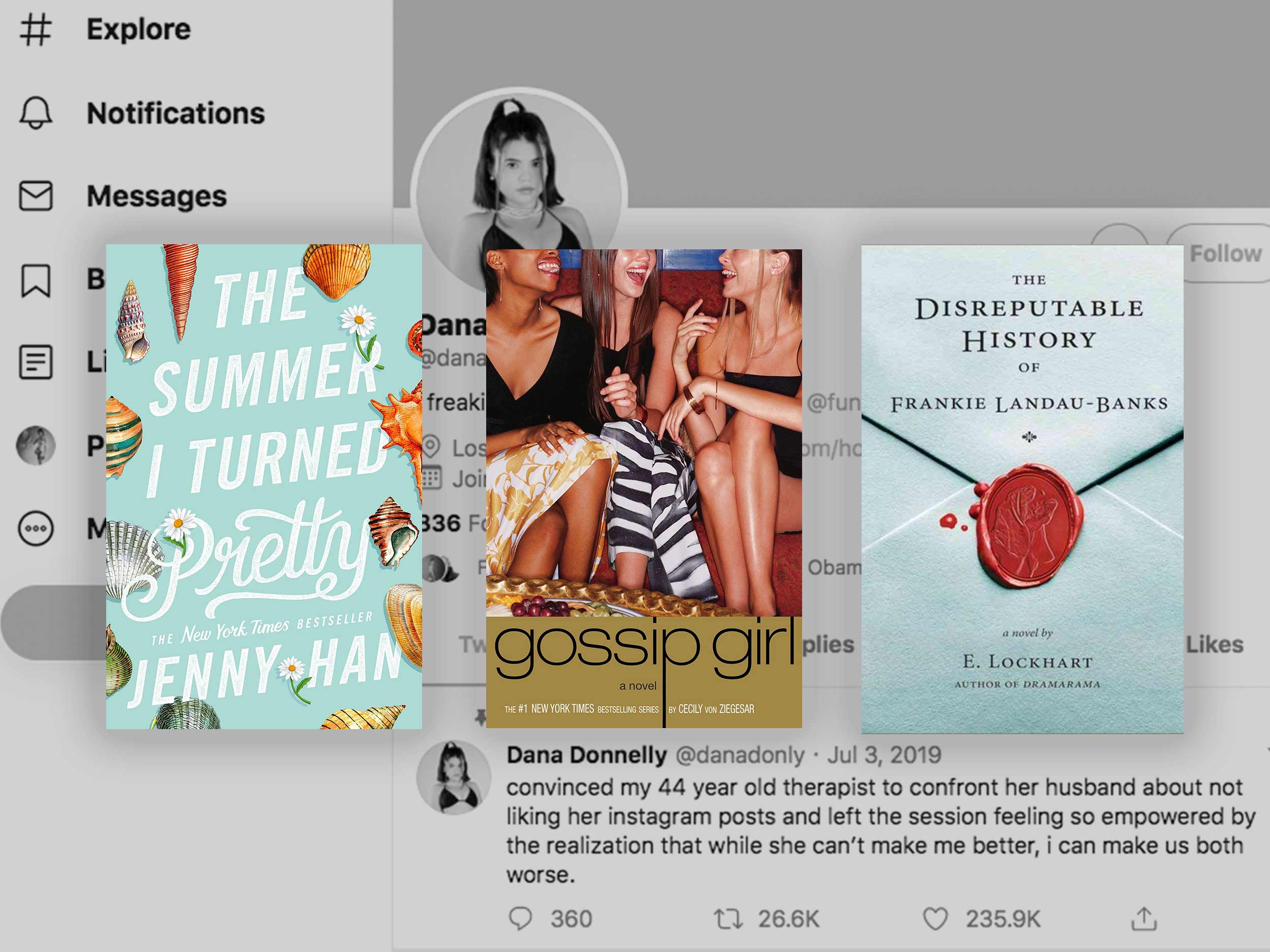Open the Messages envelope icon
Image resolution: width=1270 pixels, height=952 pixels.
coord(36,195)
